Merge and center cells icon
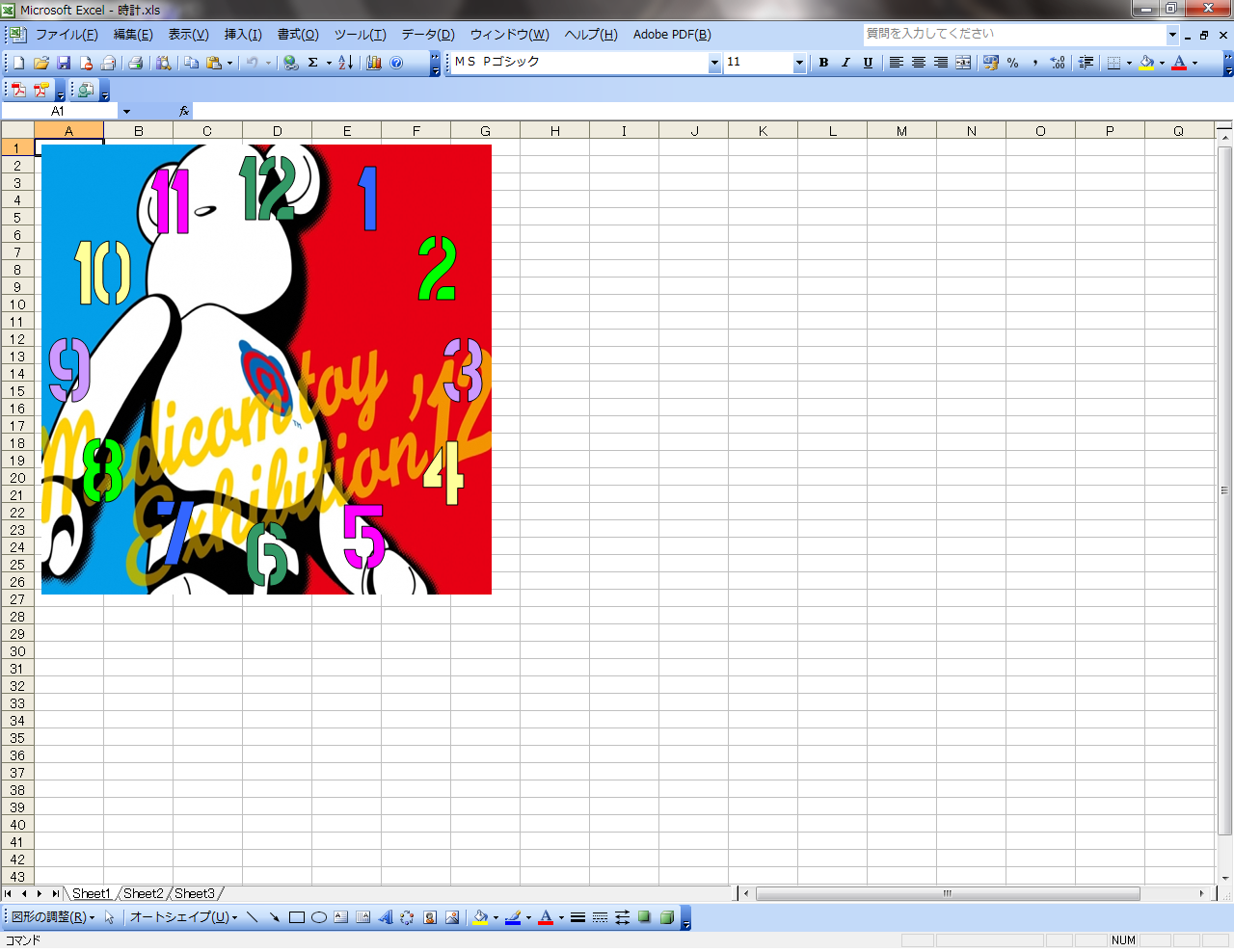Image resolution: width=1234 pixels, height=952 pixels. [x=963, y=63]
